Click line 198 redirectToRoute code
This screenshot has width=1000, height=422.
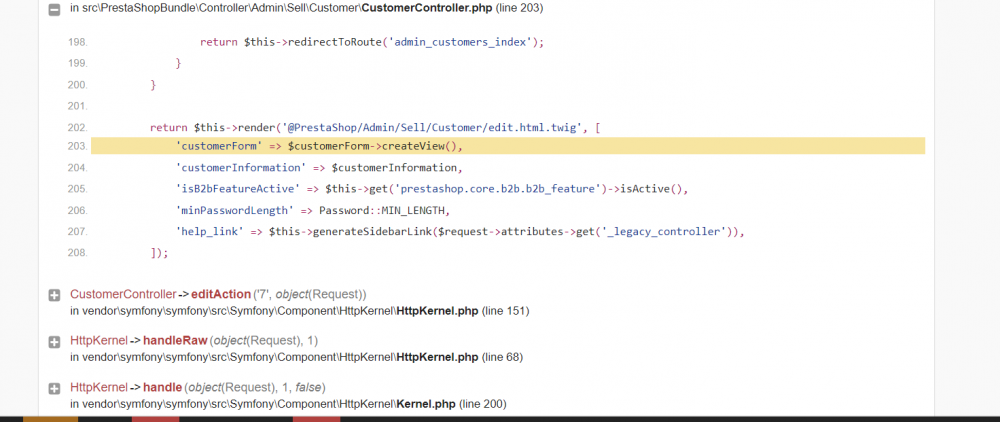pyautogui.click(x=372, y=42)
